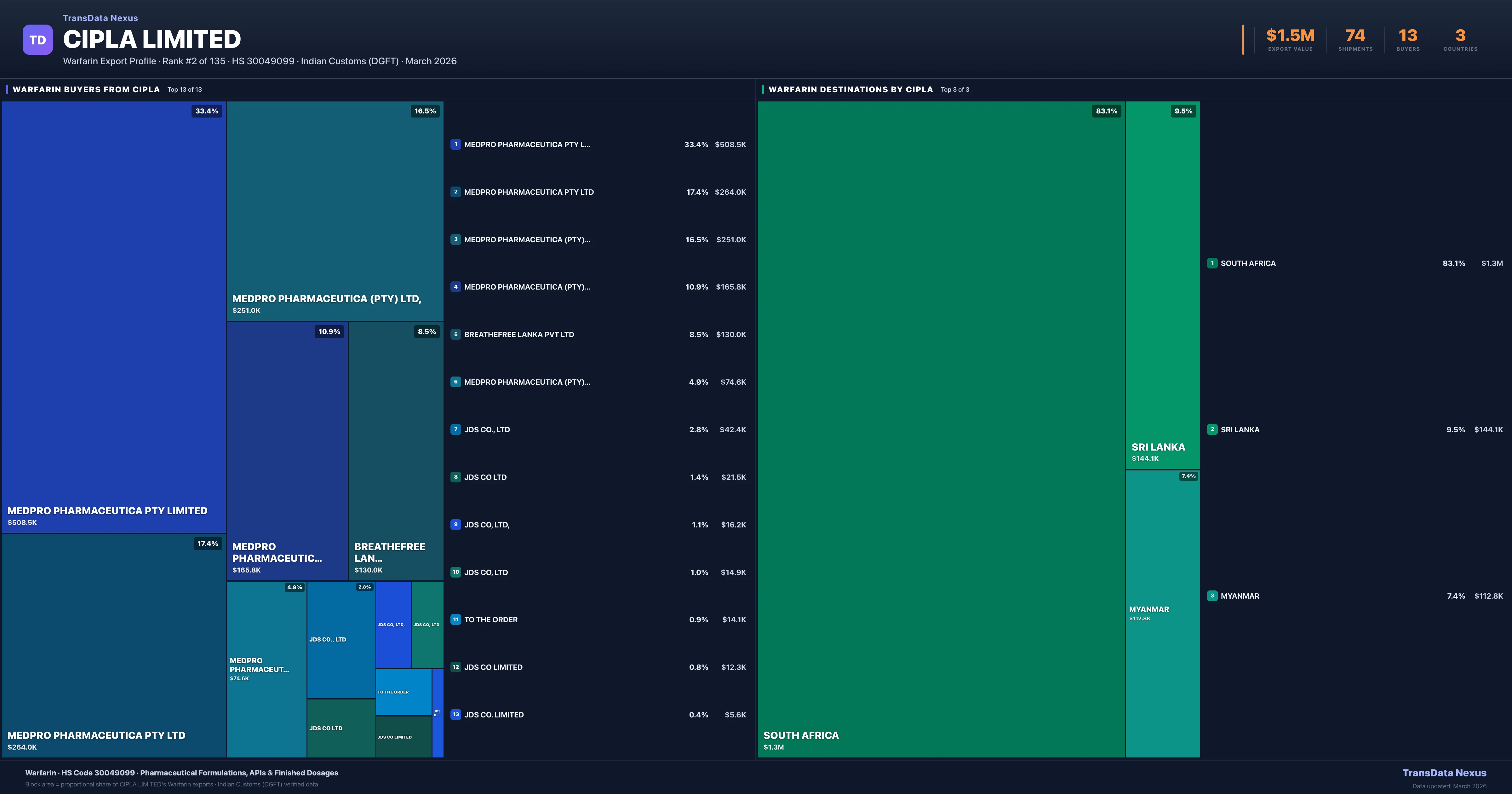Click the Myanmar treemap block
This screenshot has height=794, width=1512.
1162,614
